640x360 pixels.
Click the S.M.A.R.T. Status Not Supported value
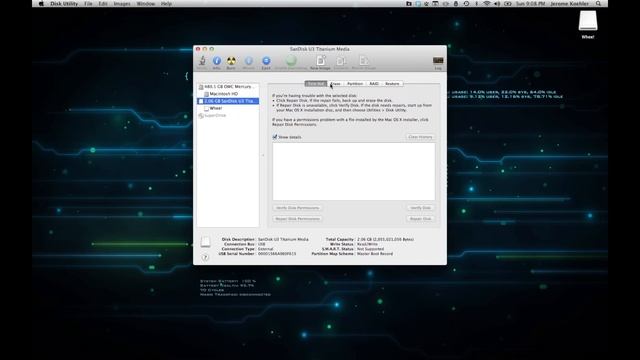(x=370, y=249)
